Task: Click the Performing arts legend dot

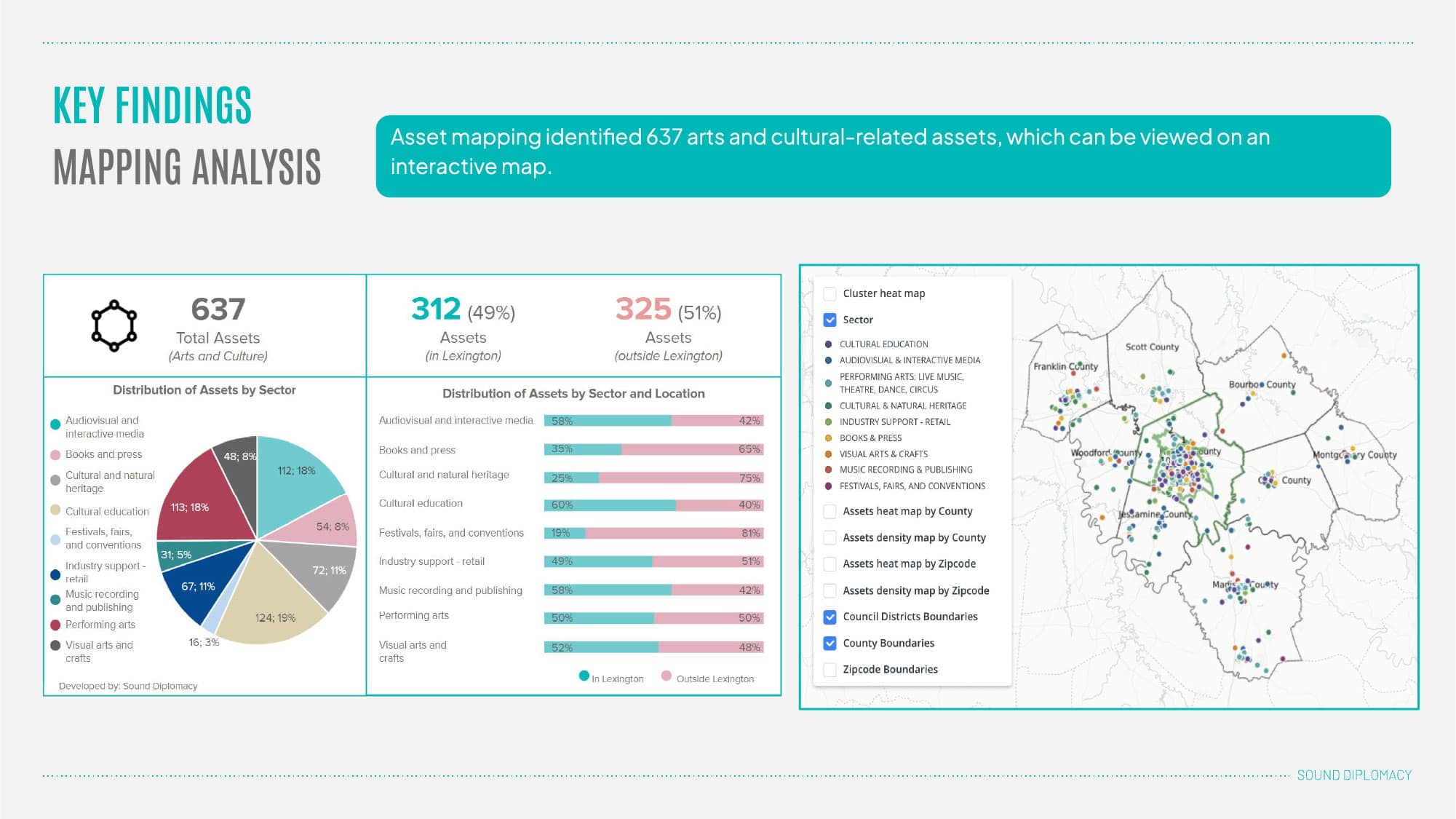Action: pyautogui.click(x=55, y=625)
